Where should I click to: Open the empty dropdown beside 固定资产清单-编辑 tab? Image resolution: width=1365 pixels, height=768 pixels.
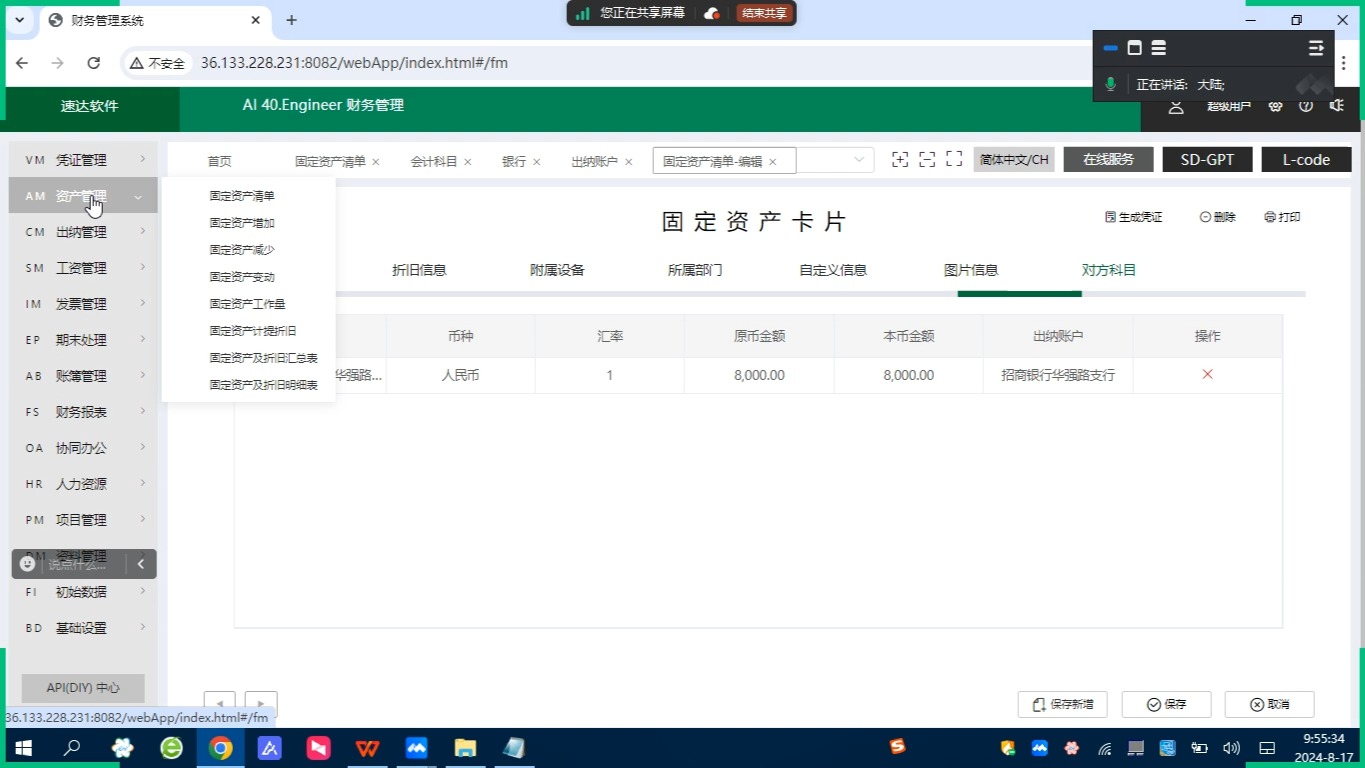point(858,160)
